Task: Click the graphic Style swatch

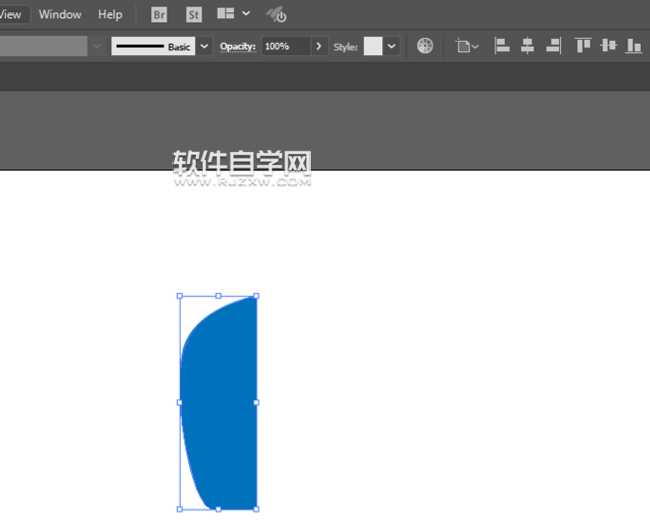Action: click(x=373, y=46)
